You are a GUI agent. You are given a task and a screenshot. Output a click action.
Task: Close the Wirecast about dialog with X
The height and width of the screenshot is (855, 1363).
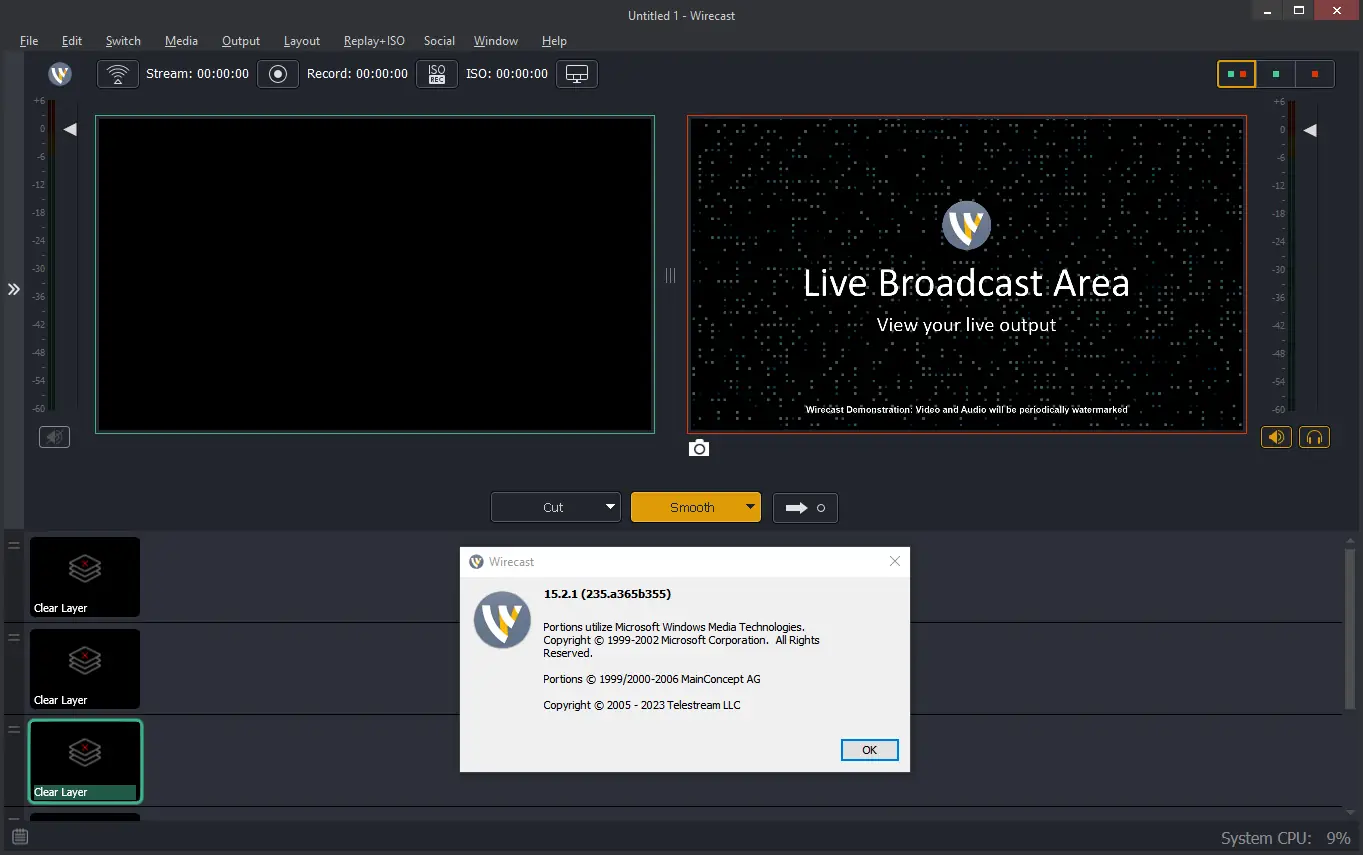pyautogui.click(x=895, y=561)
